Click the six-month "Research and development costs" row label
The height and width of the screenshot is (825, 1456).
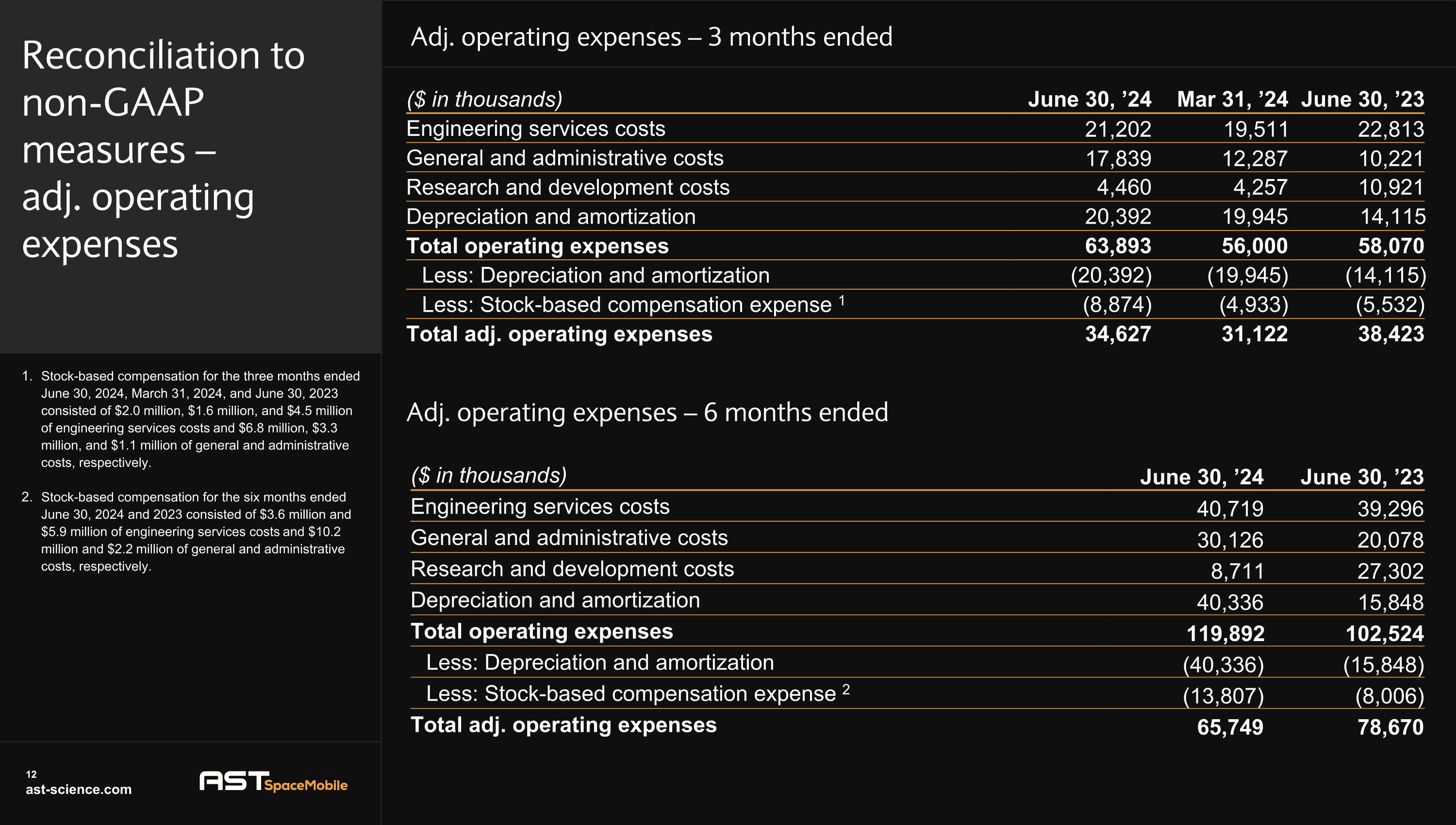click(x=572, y=569)
